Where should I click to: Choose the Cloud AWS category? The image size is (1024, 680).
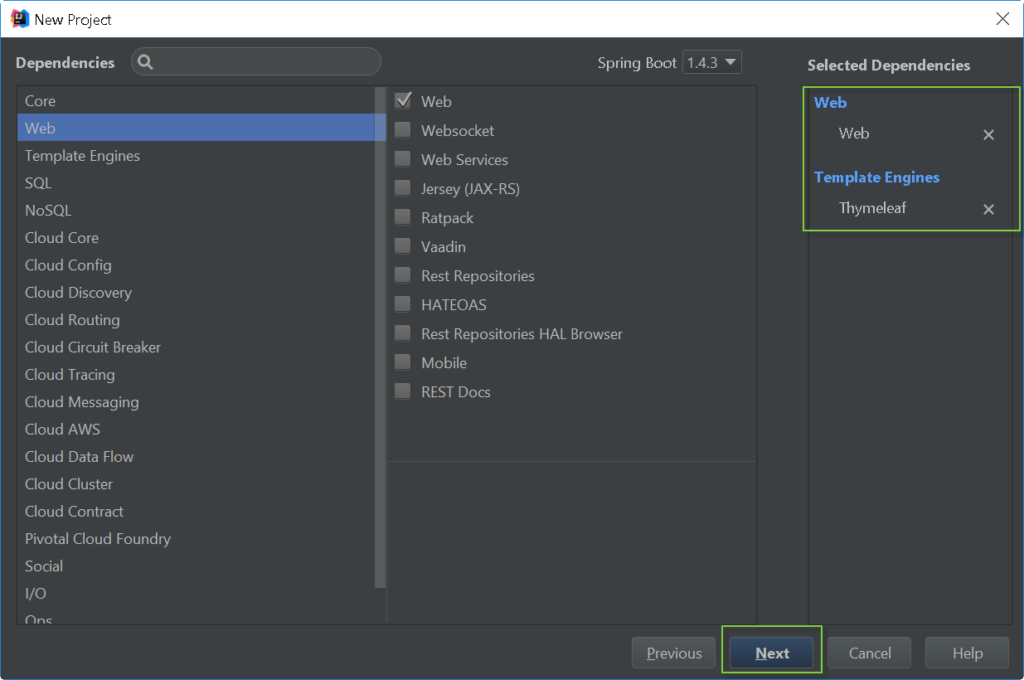click(197, 429)
